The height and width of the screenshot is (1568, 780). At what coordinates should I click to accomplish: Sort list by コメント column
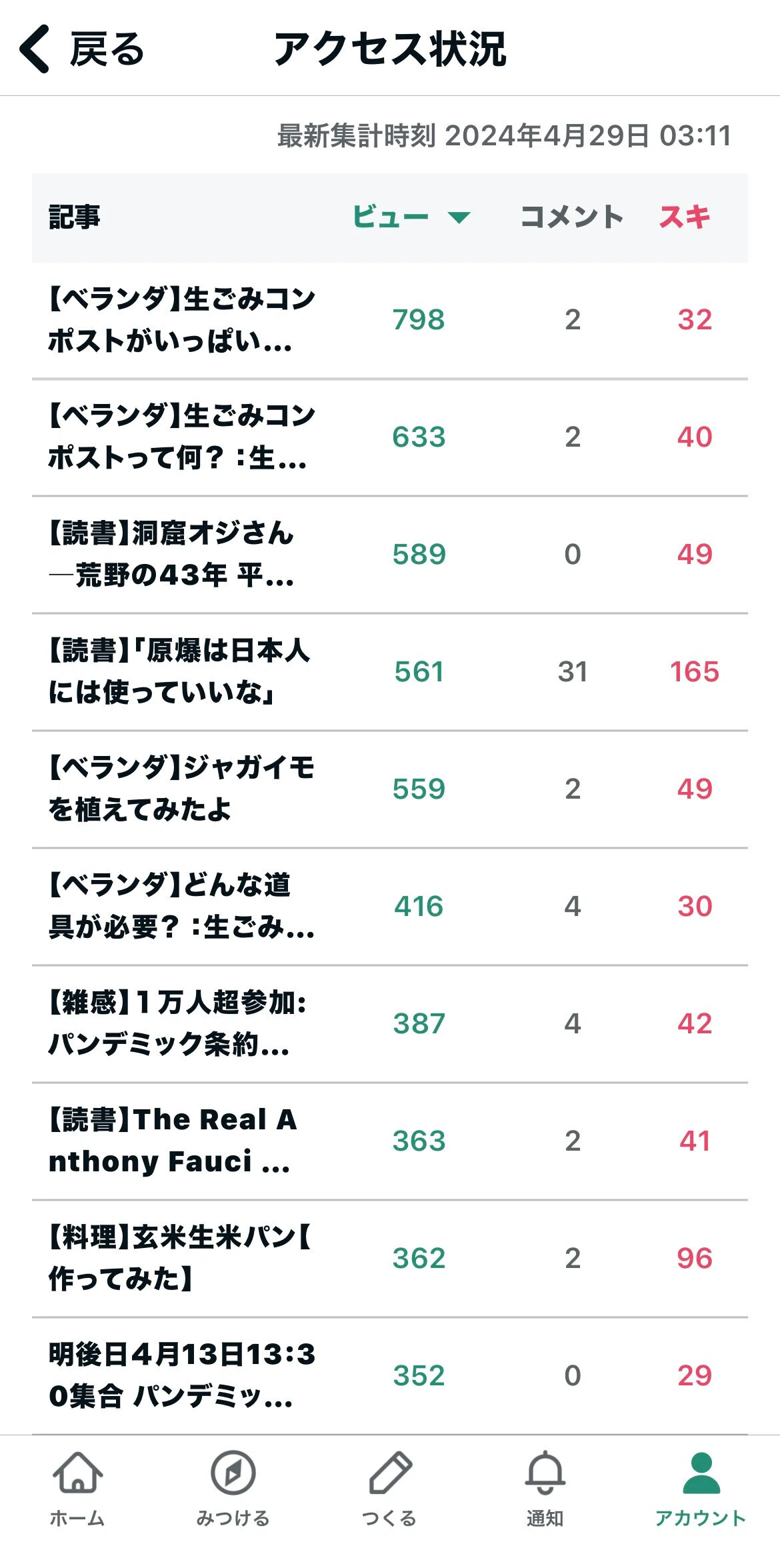[571, 217]
